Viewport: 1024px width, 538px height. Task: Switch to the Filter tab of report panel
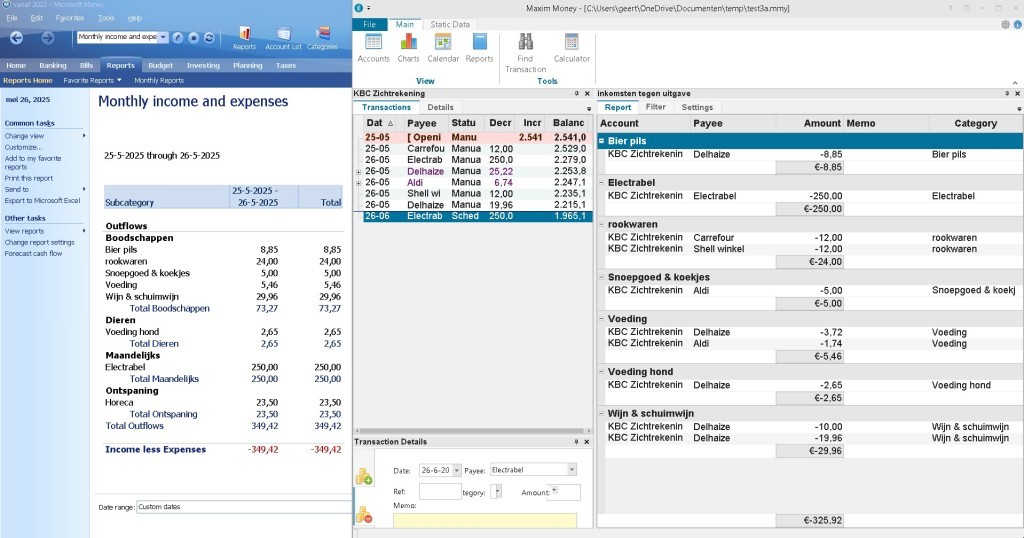tap(656, 107)
